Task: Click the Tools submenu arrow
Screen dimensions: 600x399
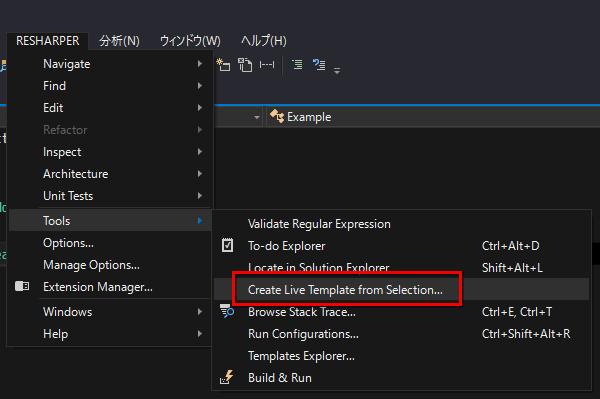Action: point(199,220)
